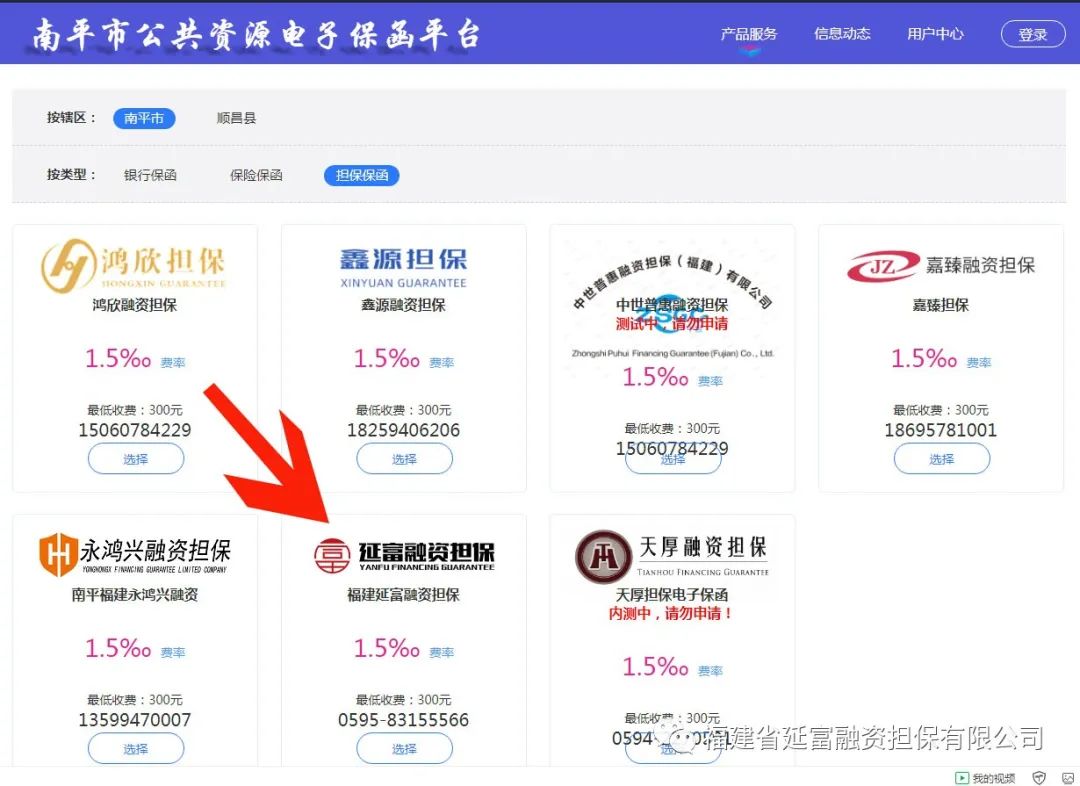Click the 永鸿兴融资担保 logo

pos(134,554)
